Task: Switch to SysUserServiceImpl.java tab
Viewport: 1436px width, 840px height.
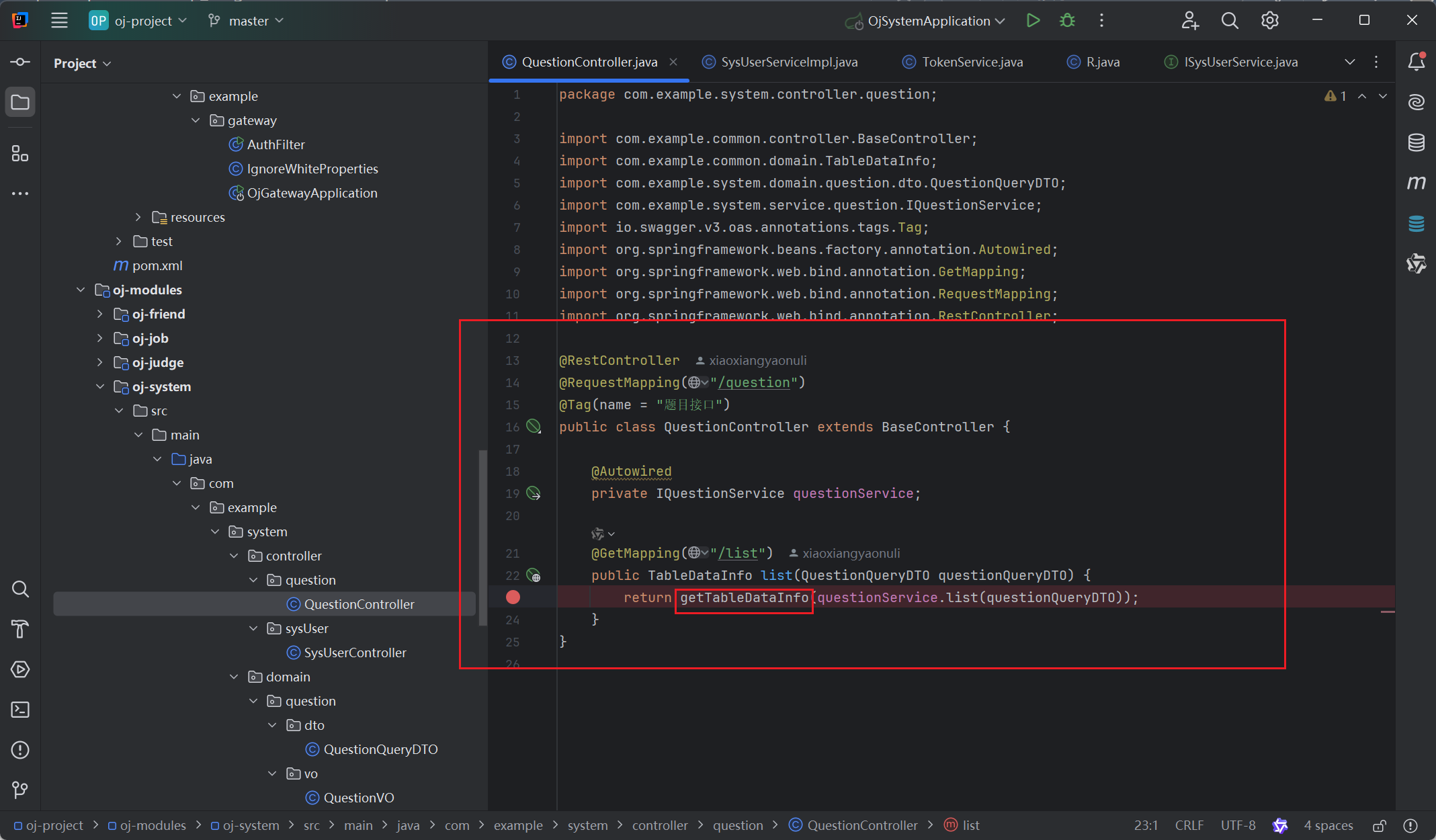Action: [780, 62]
